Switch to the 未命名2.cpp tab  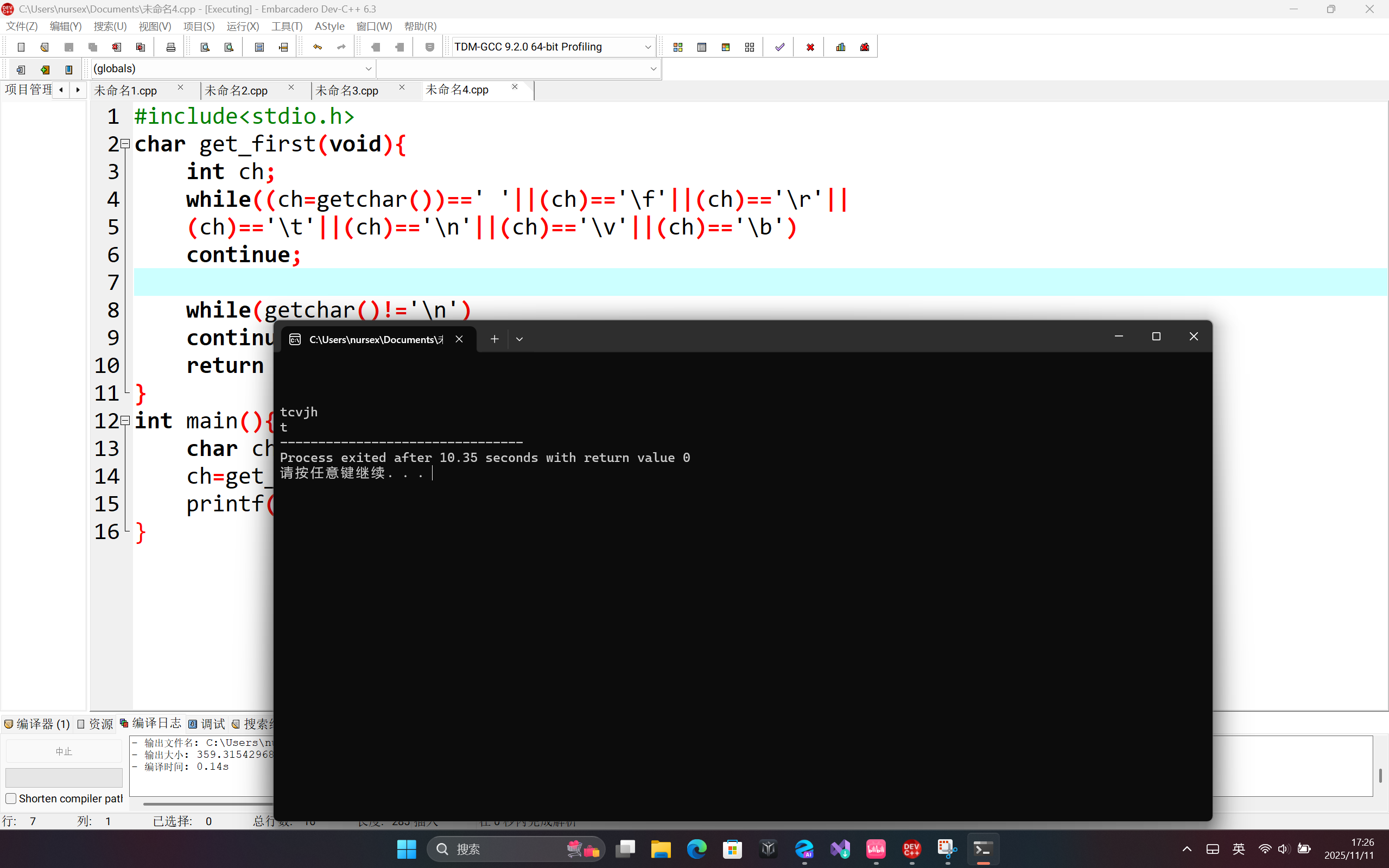[x=237, y=91]
